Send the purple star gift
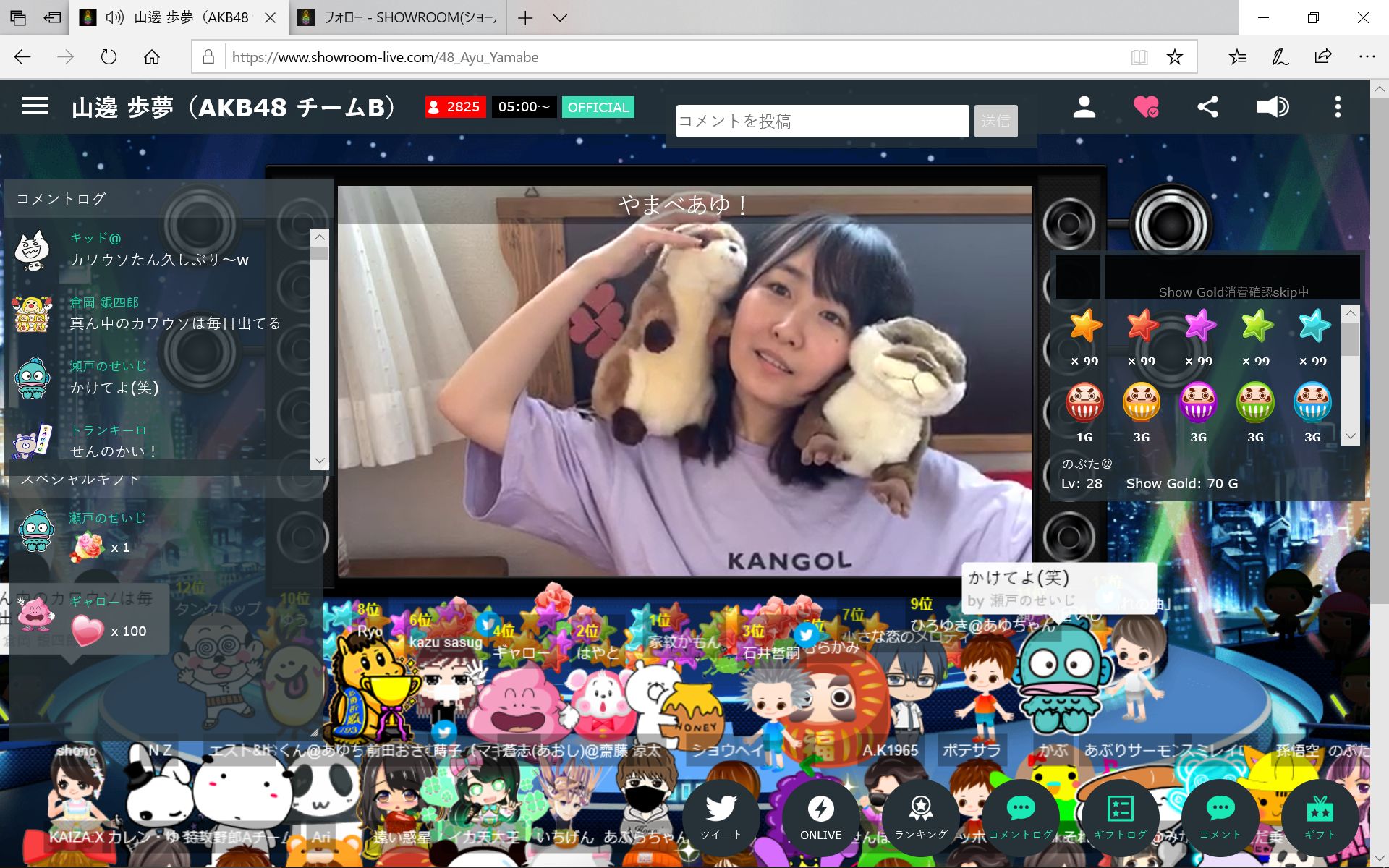 click(1199, 326)
